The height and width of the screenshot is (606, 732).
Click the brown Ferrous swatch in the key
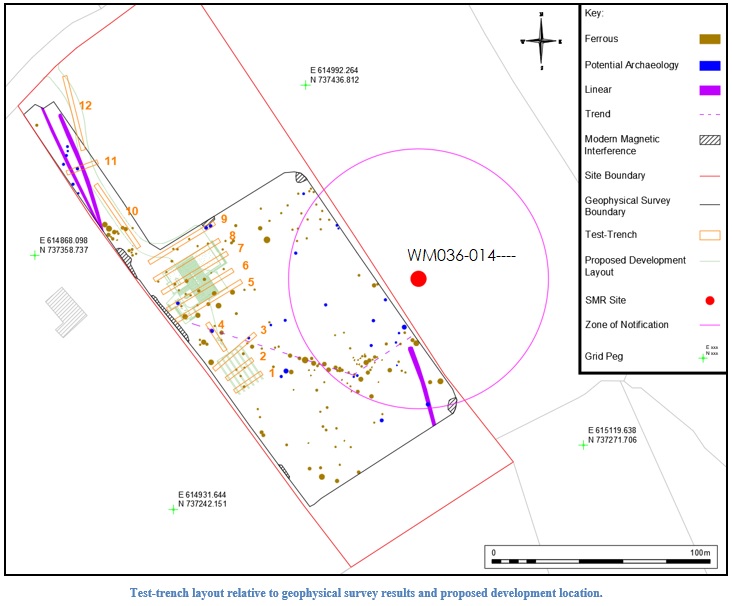coord(709,40)
